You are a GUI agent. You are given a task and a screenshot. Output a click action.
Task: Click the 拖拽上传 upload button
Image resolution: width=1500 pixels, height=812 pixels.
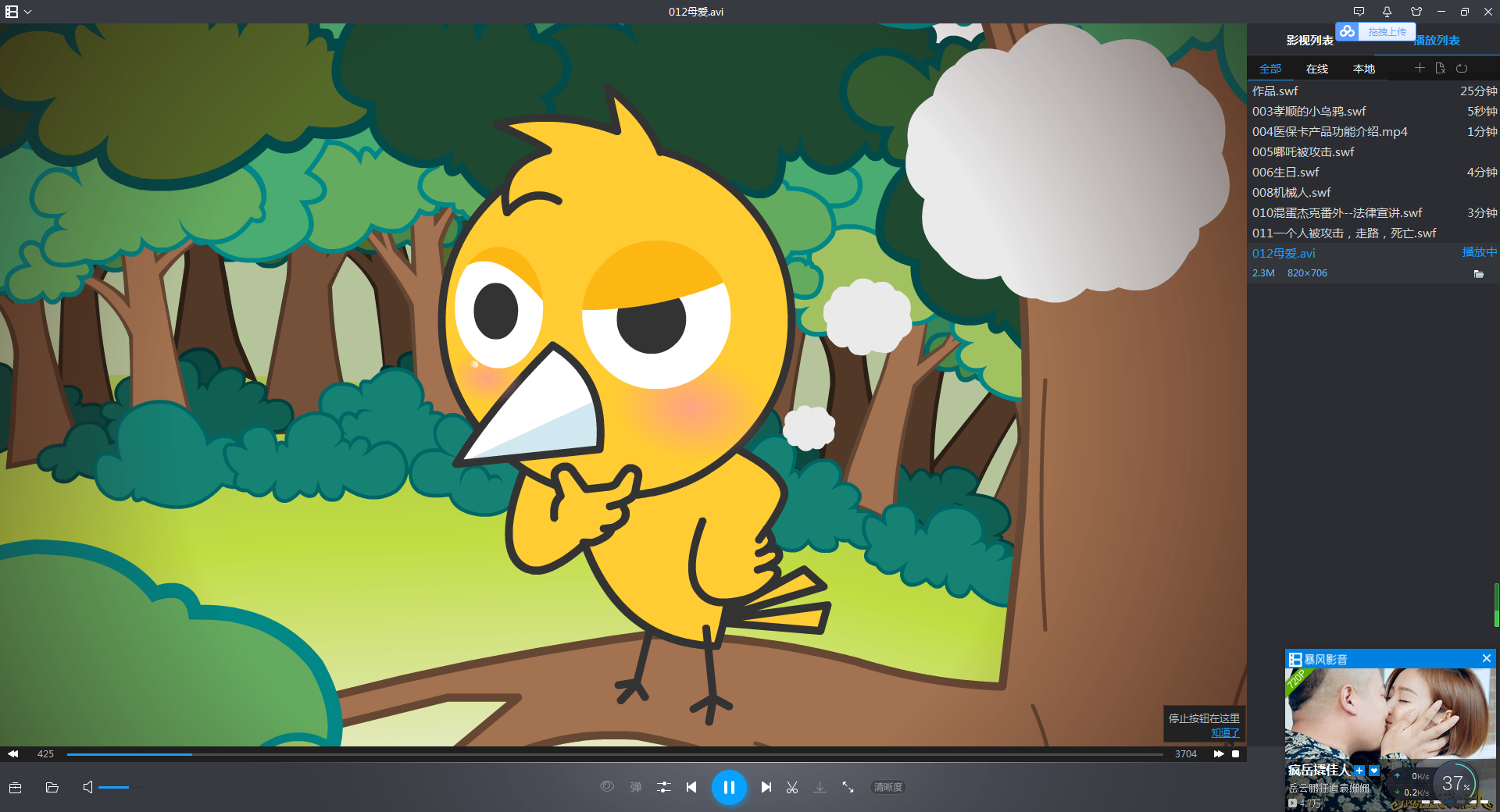pos(1387,32)
